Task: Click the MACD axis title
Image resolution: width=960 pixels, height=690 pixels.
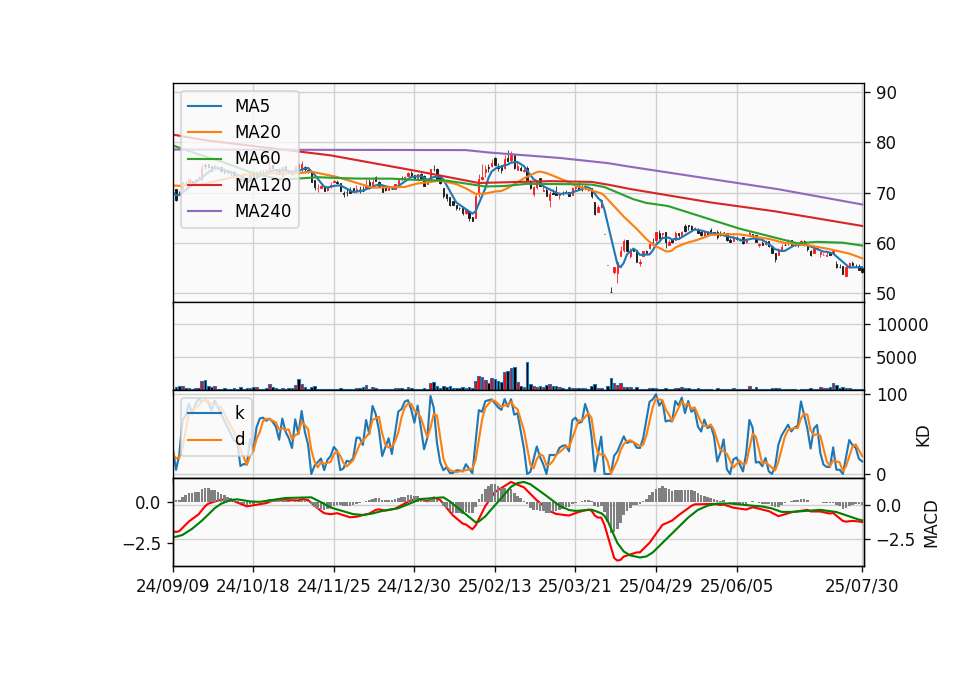Action: click(x=931, y=524)
